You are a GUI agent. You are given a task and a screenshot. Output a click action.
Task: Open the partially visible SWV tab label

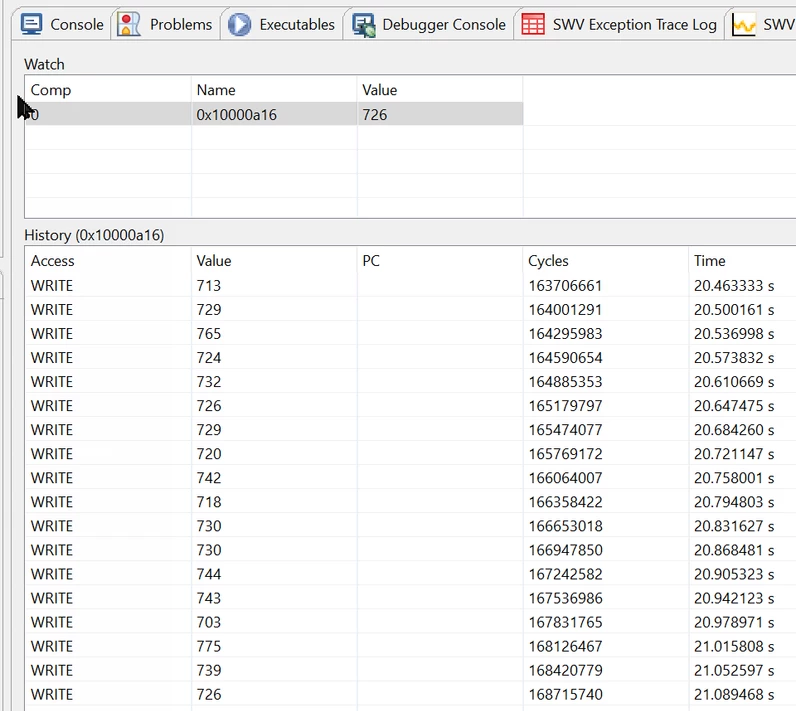[x=779, y=24]
